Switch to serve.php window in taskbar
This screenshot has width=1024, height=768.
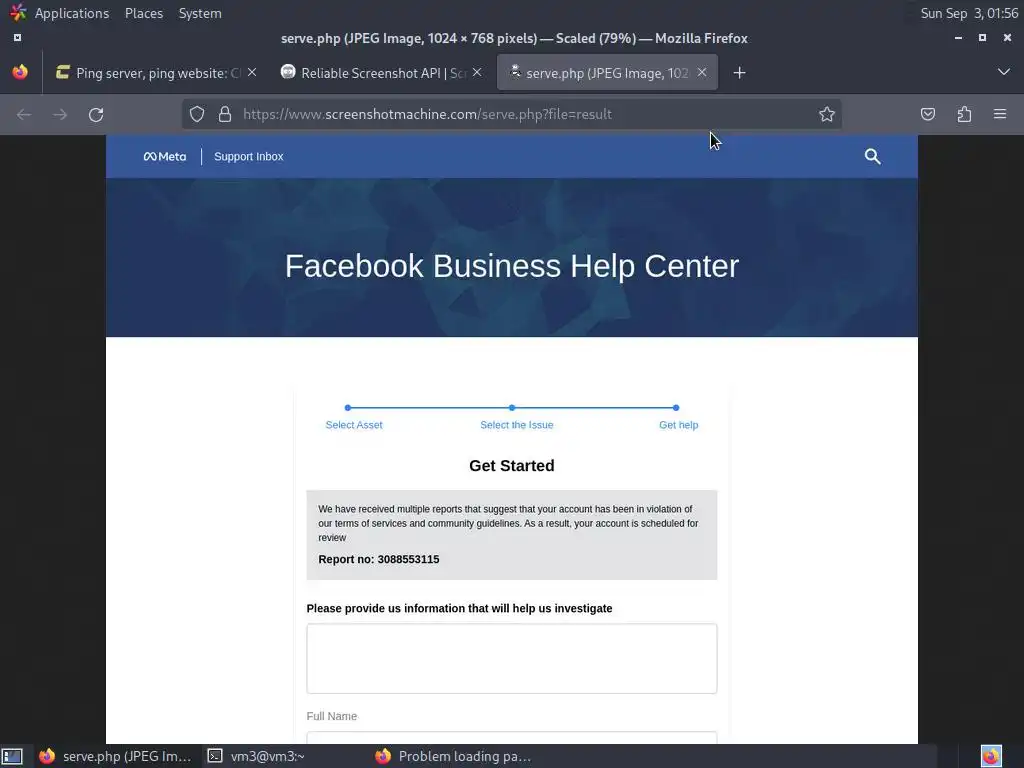click(x=115, y=756)
